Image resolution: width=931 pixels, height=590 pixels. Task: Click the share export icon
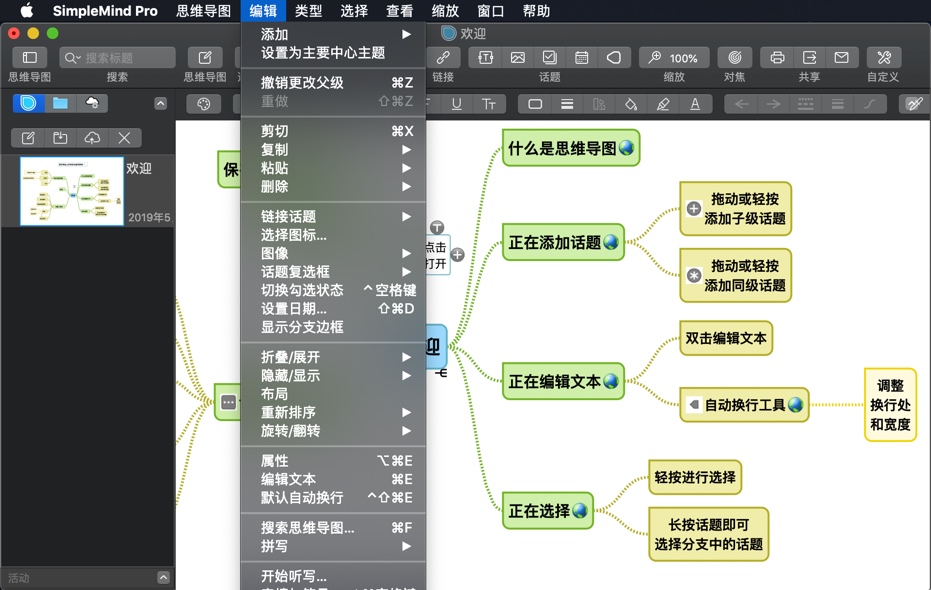tap(809, 58)
